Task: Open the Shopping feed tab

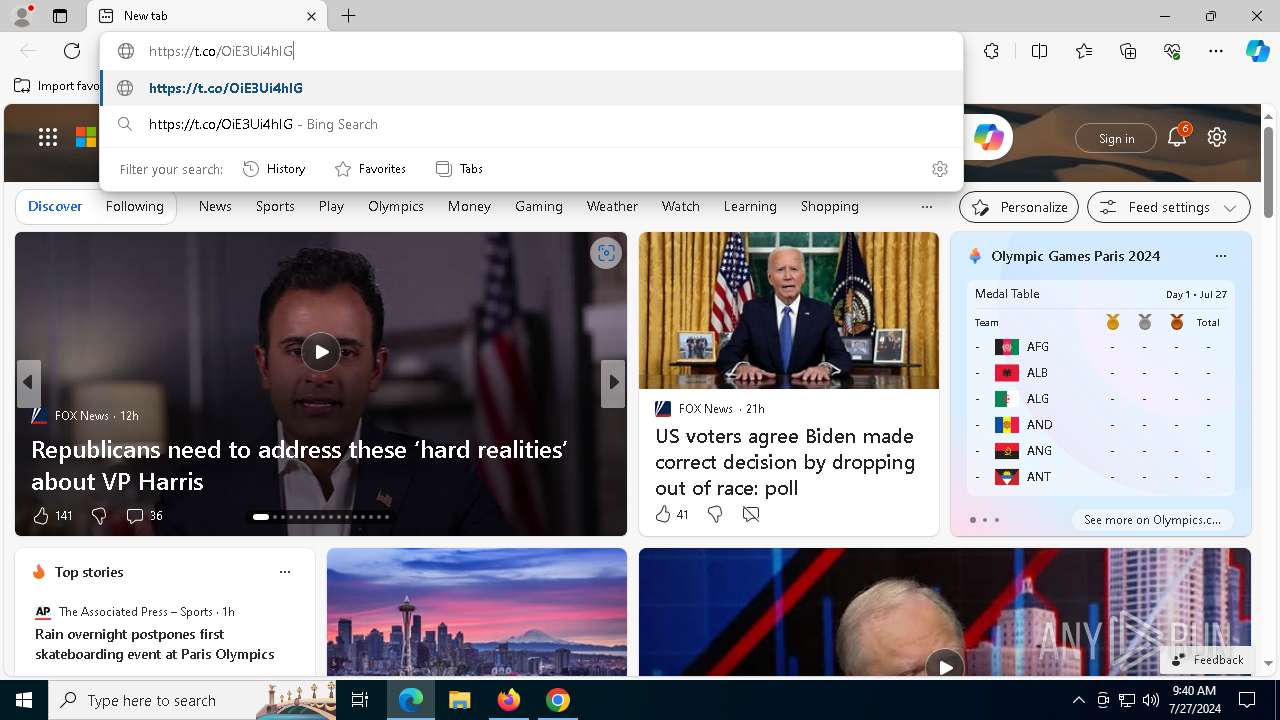Action: 830,206
